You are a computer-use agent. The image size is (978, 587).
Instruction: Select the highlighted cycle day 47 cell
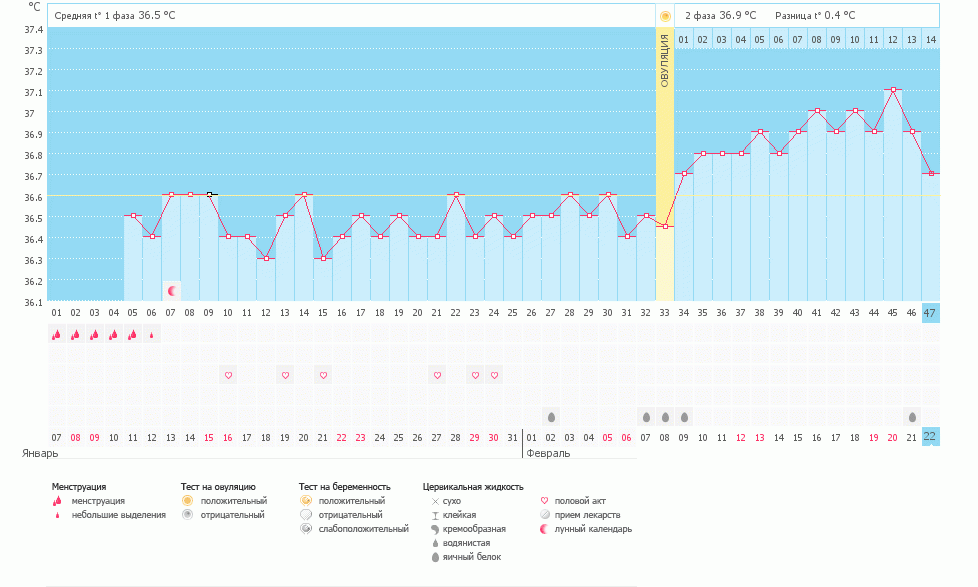931,313
